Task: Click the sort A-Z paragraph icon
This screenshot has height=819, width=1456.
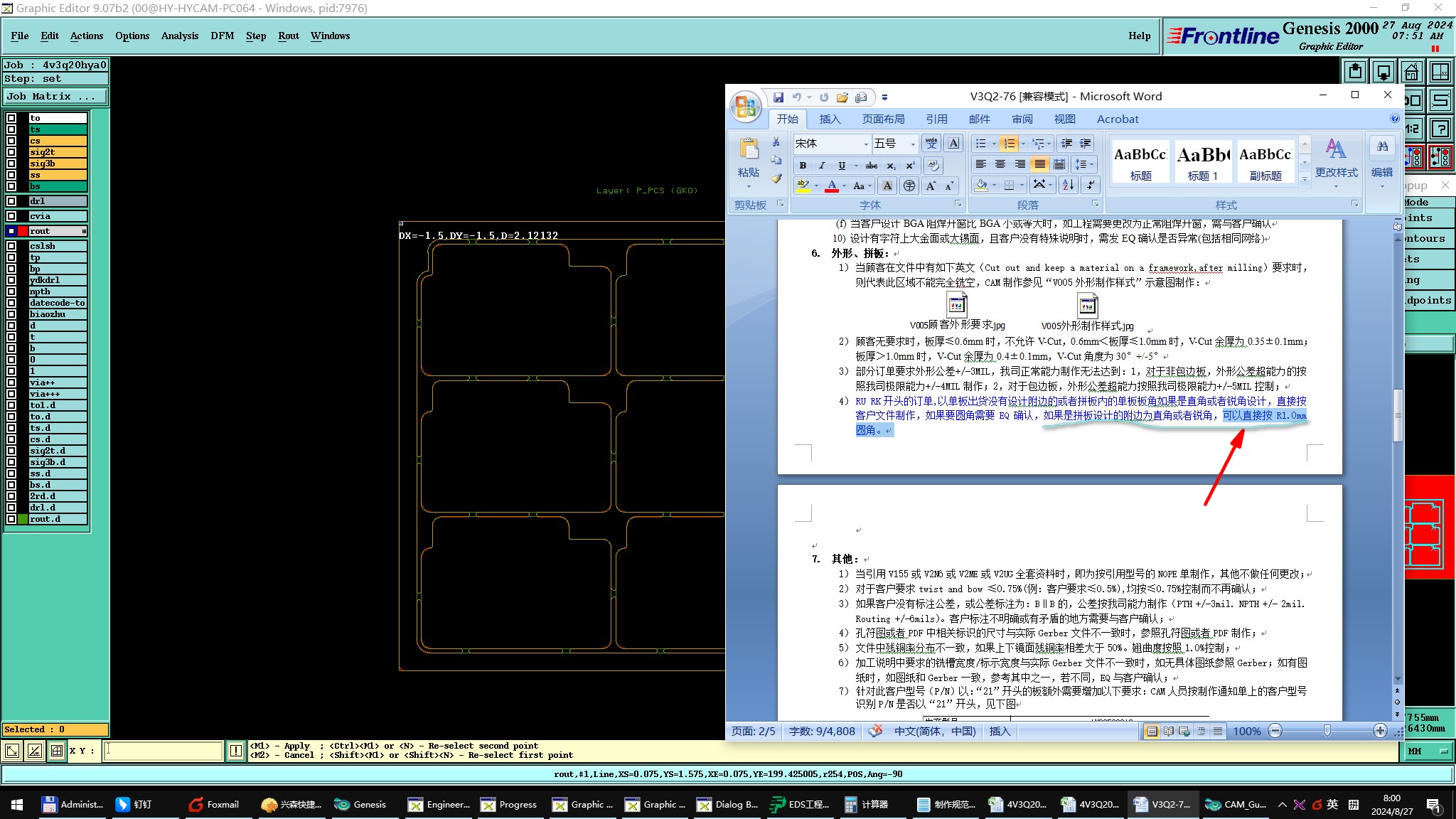Action: (1068, 186)
